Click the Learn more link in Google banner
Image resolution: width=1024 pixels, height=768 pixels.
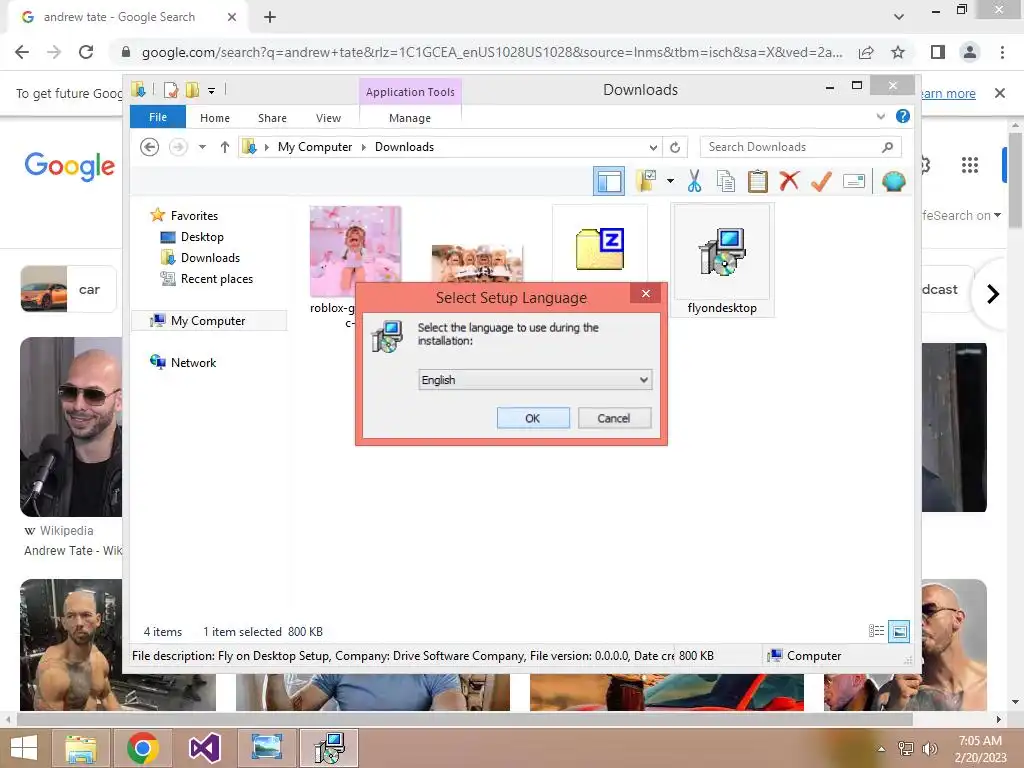tap(948, 93)
